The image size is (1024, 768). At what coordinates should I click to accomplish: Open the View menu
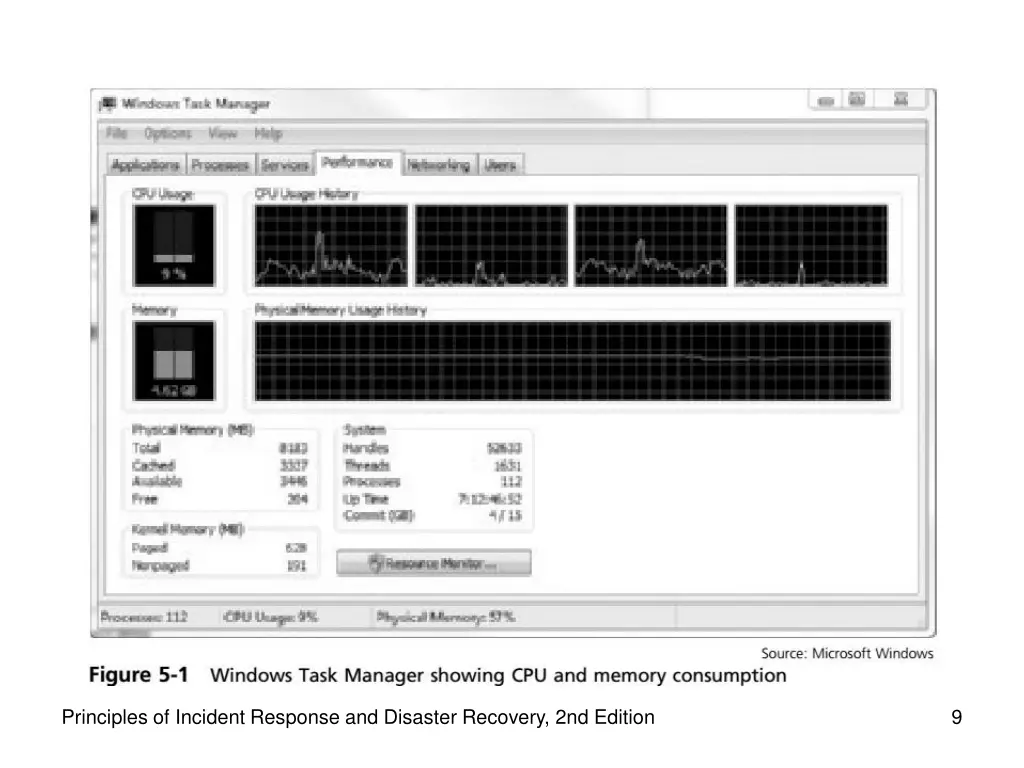point(223,133)
